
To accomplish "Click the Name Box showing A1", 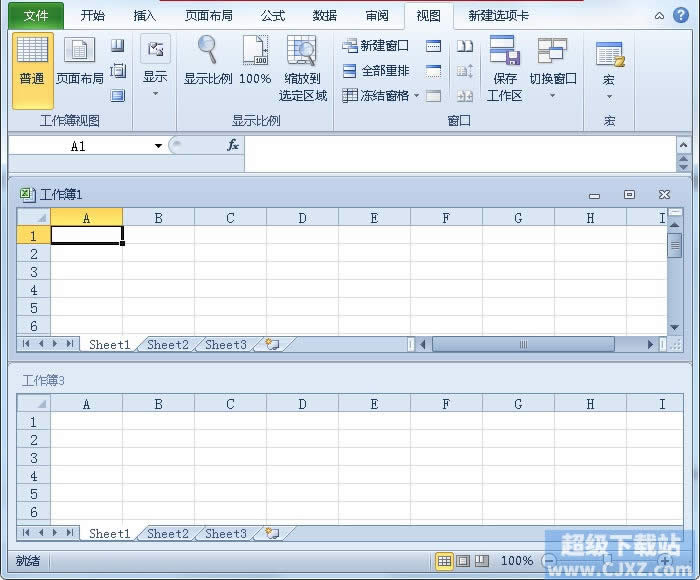I will click(78, 146).
